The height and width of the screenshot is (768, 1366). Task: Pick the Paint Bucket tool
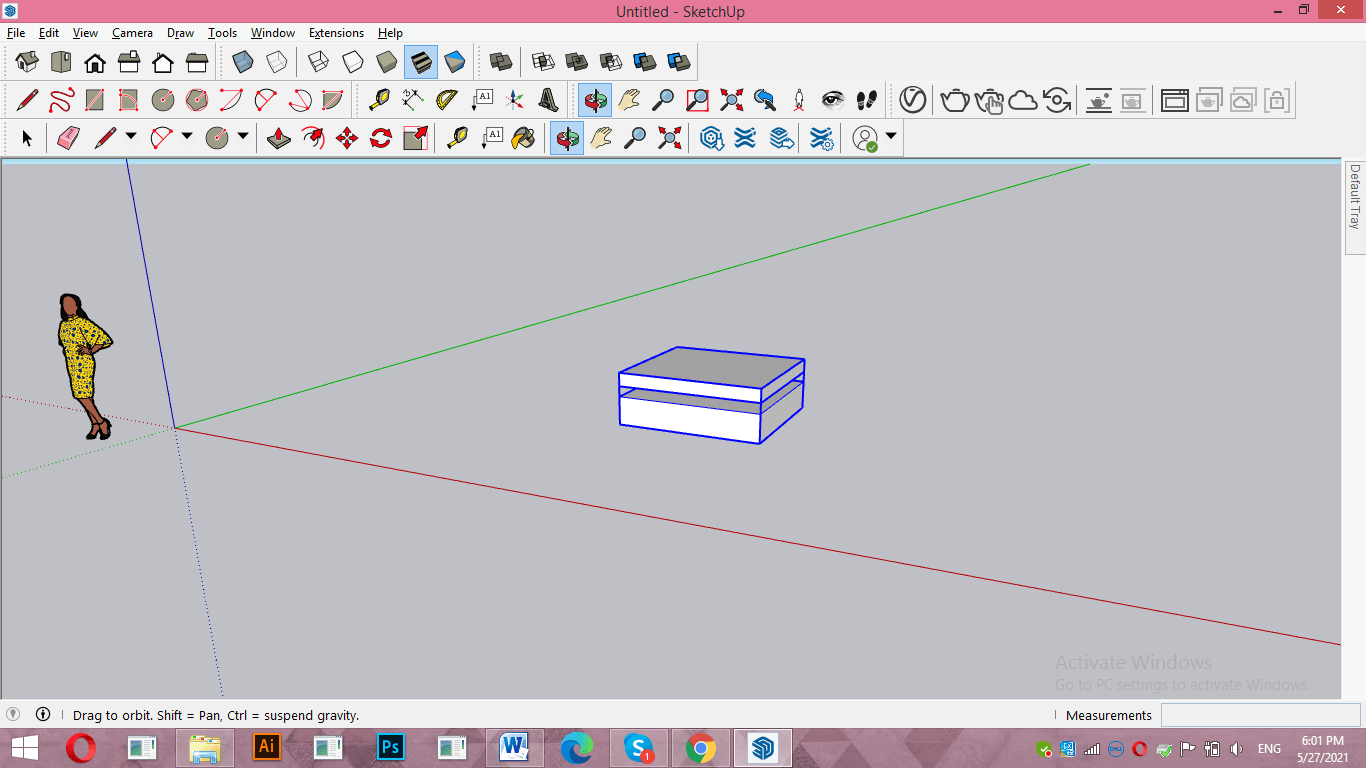pyautogui.click(x=523, y=138)
